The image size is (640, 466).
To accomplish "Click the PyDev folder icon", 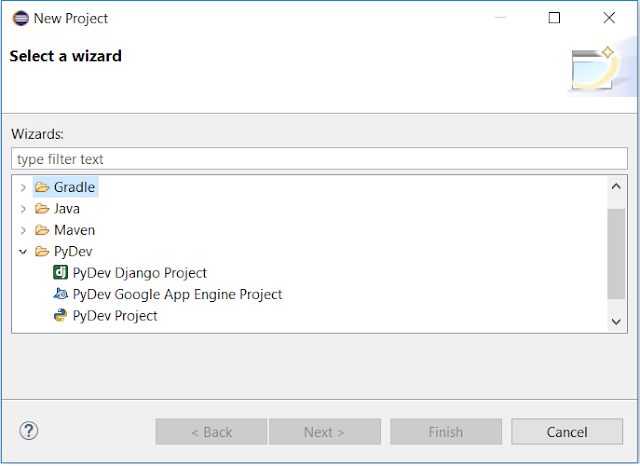I will 42,252.
